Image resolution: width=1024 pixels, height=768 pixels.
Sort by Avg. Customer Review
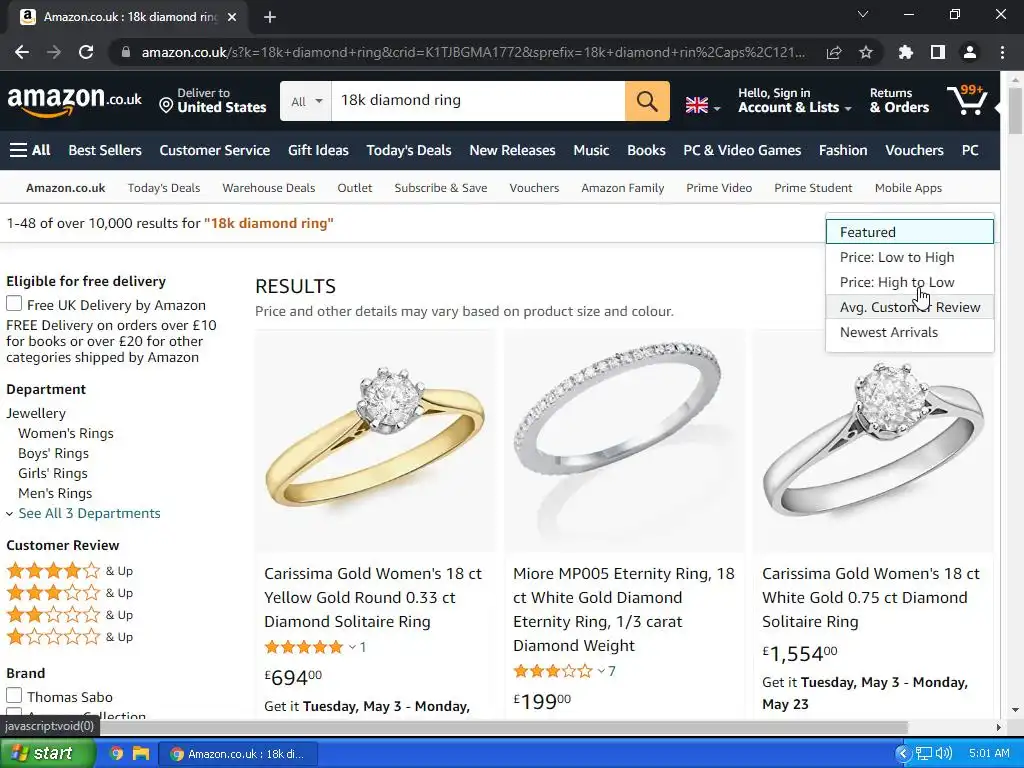[x=910, y=307]
